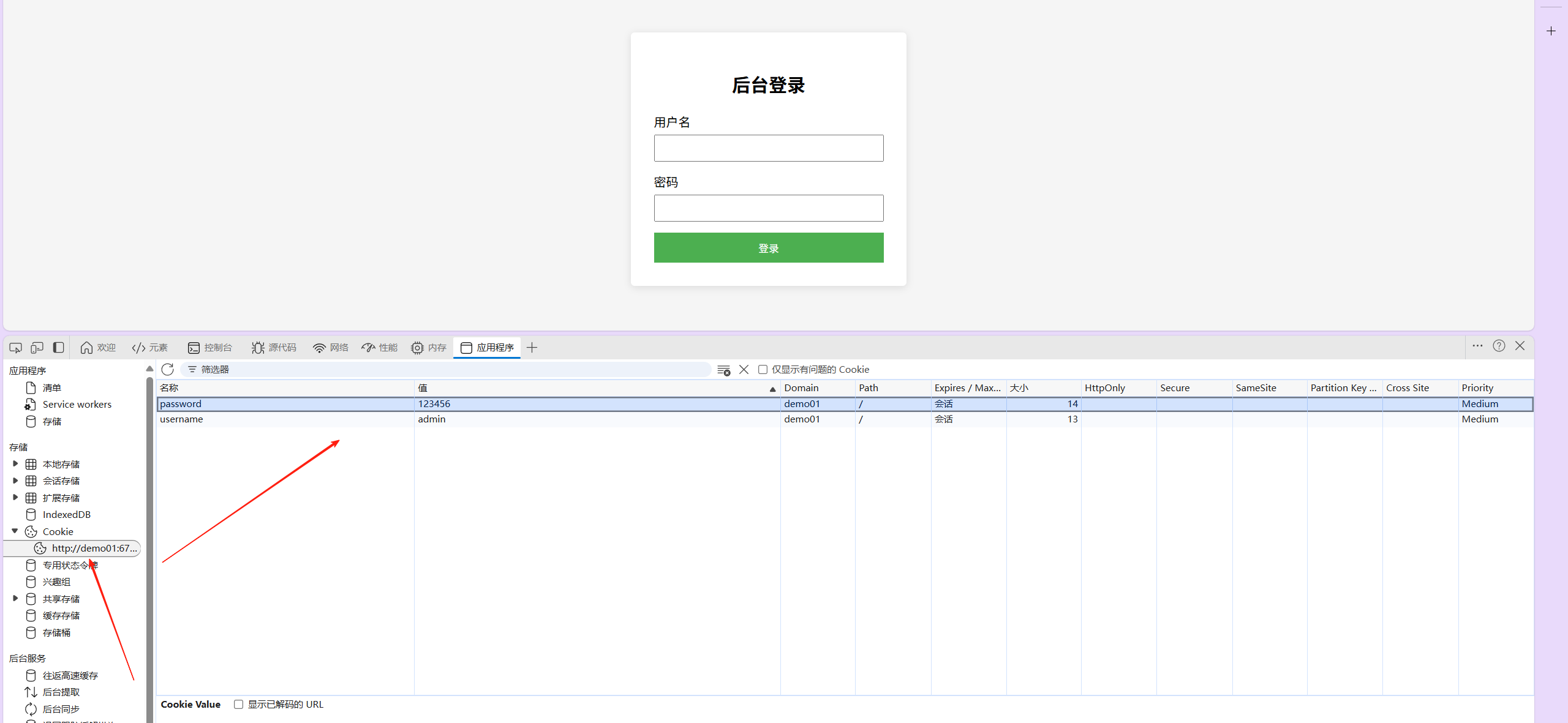This screenshot has width=1568, height=723.
Task: Expand the 本地存储 tree node
Action: pyautogui.click(x=15, y=464)
